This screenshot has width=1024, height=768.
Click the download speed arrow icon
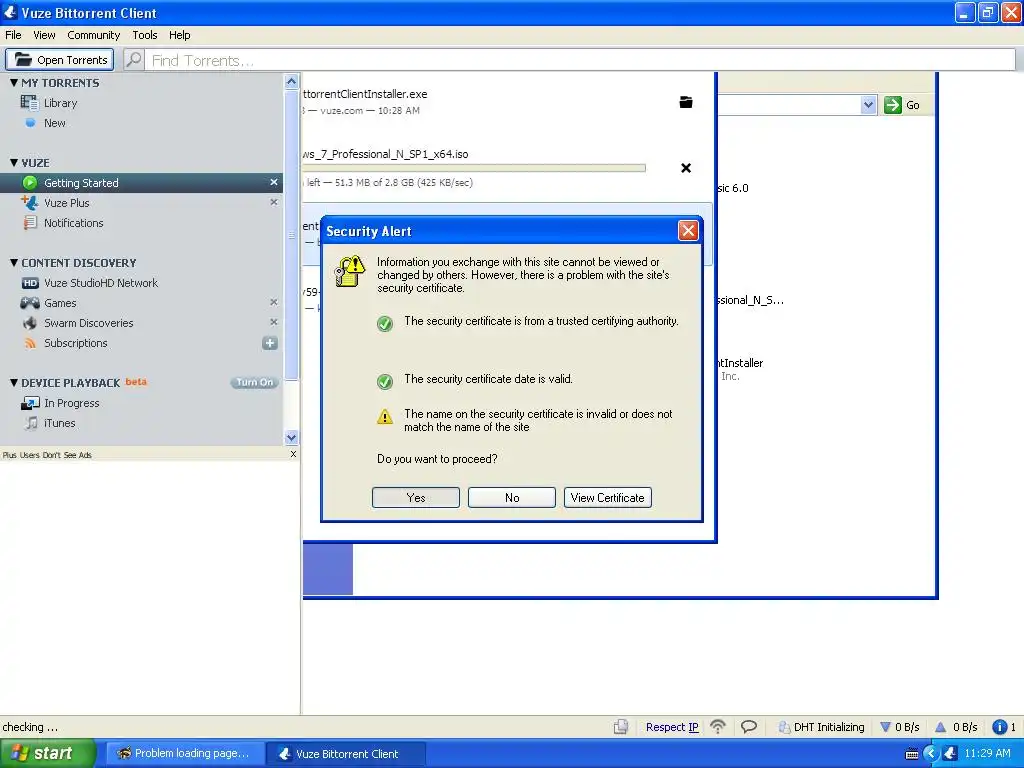tap(886, 727)
